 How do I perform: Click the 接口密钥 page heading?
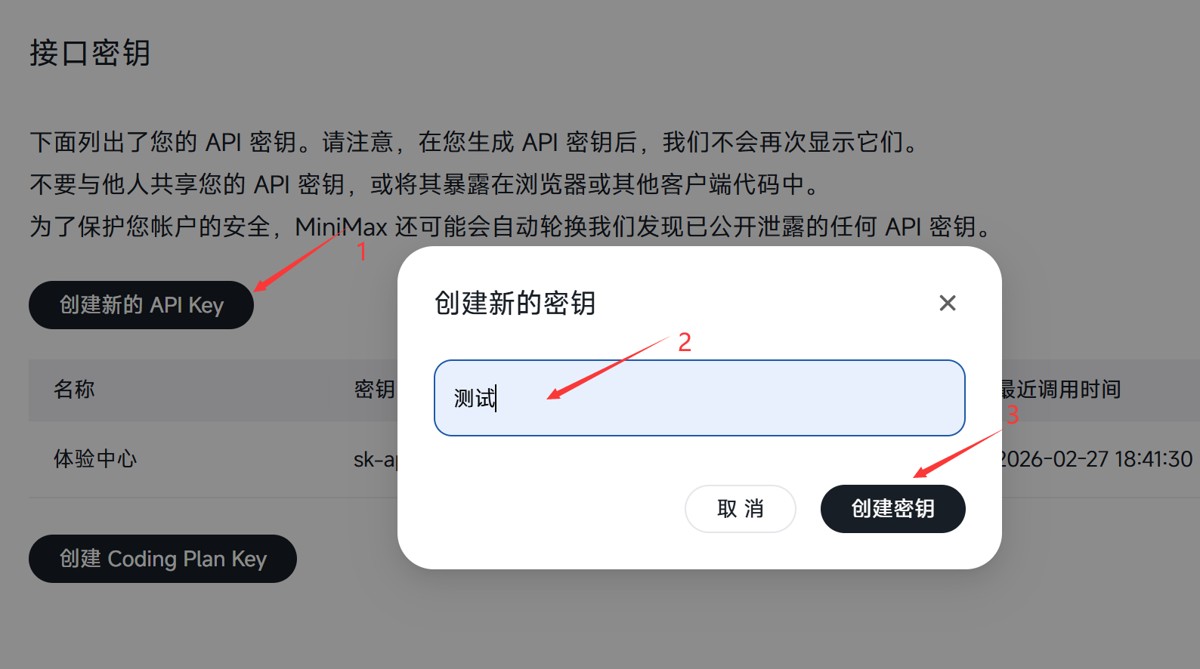(90, 52)
